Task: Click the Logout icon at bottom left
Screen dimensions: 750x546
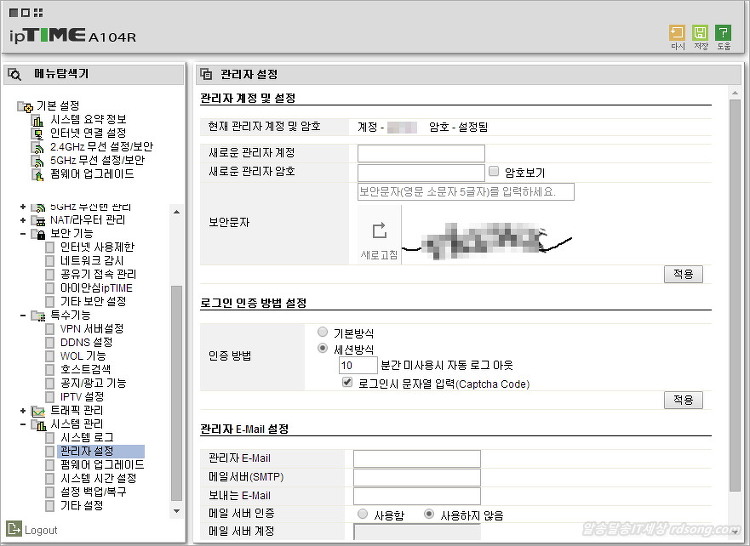Action: coord(14,529)
